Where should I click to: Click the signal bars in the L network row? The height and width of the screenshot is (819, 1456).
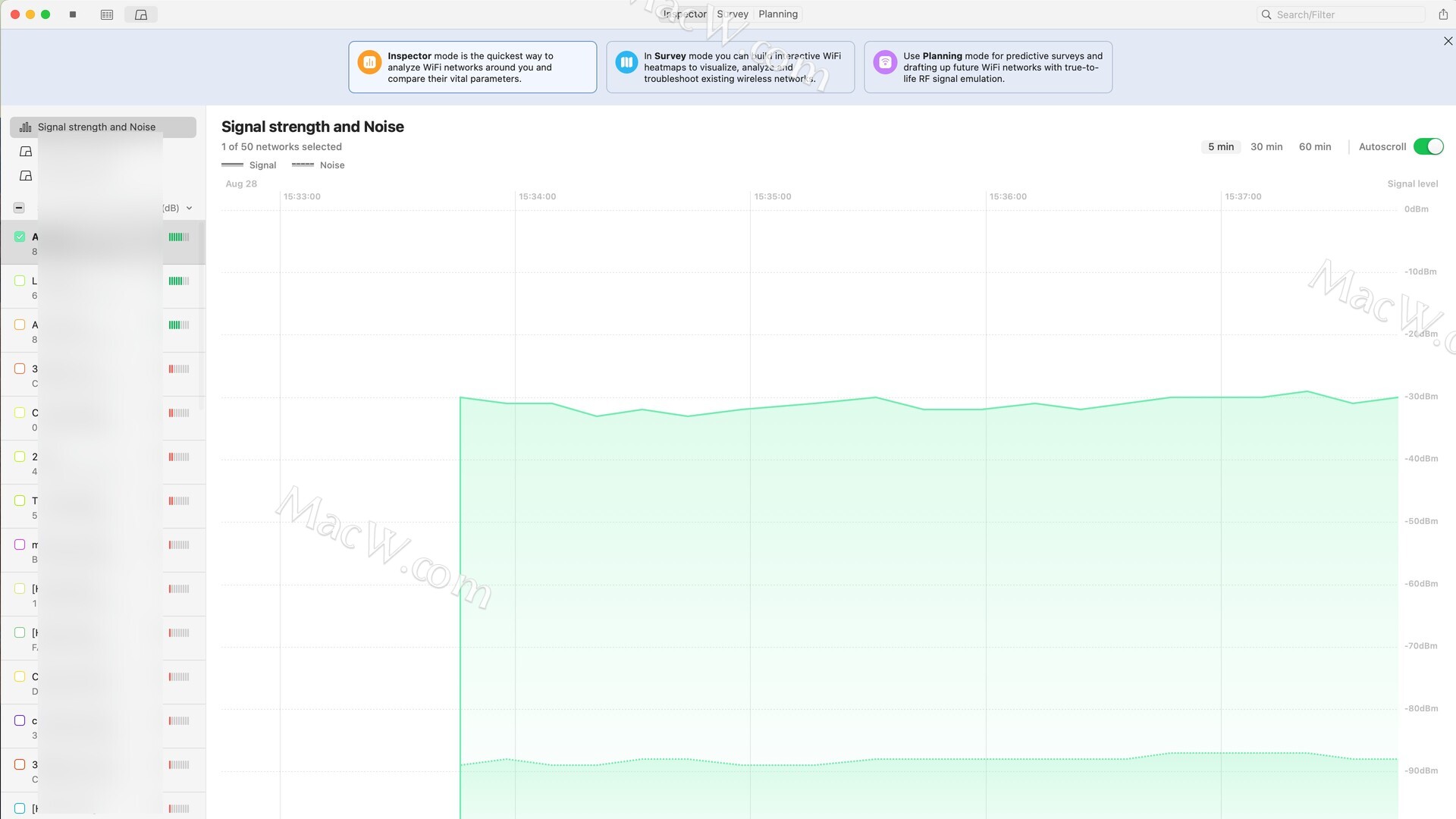click(179, 281)
